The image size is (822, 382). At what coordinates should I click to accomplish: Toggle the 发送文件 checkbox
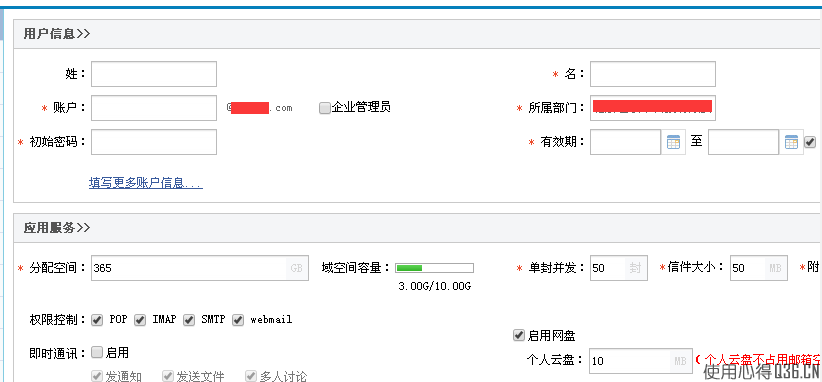[x=168, y=376]
